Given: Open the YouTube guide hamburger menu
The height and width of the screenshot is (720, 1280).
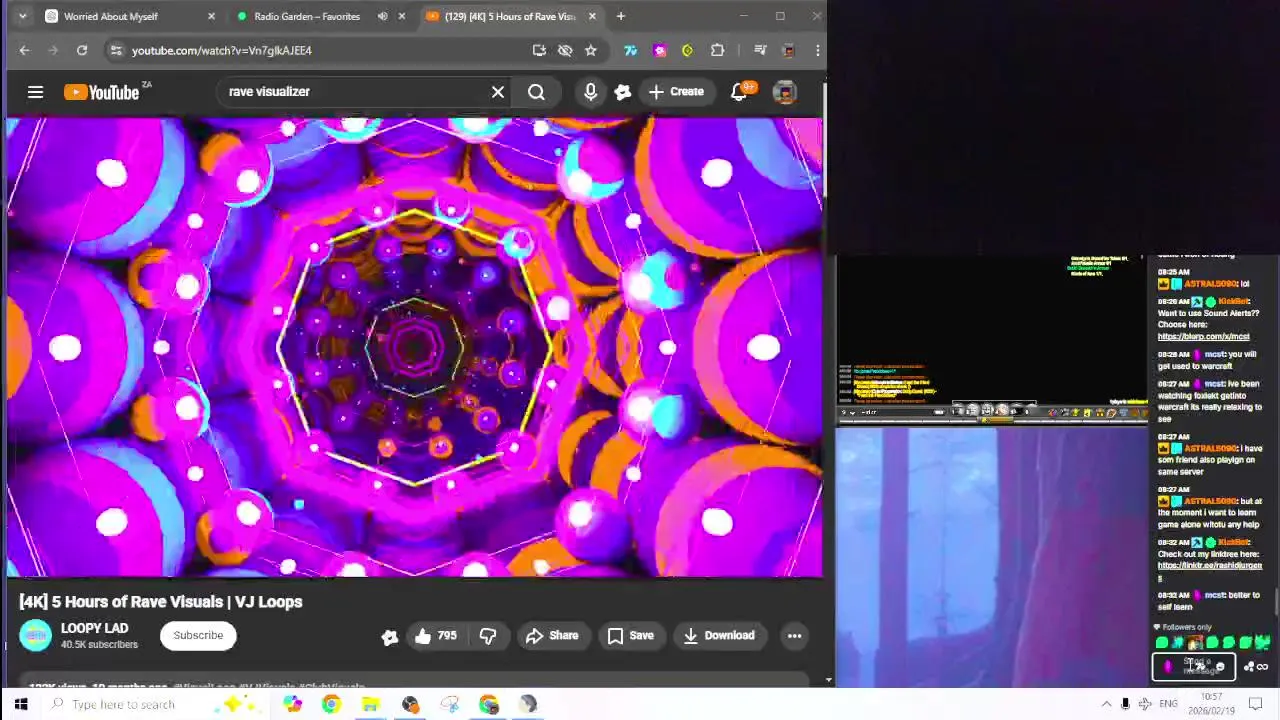Looking at the screenshot, I should coord(35,92).
